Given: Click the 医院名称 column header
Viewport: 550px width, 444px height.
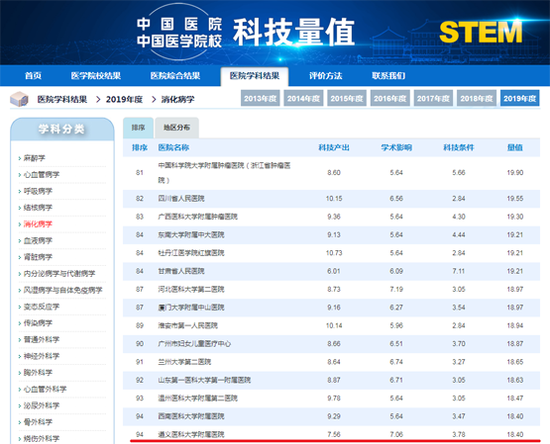Looking at the screenshot, I should pos(174,148).
